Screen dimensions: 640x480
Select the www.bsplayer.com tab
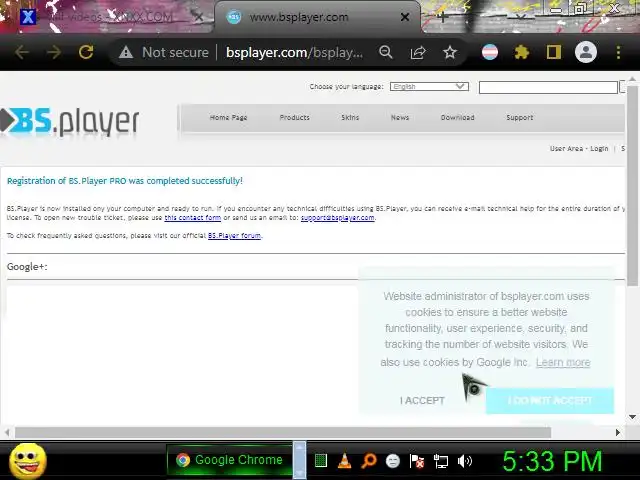tap(316, 17)
